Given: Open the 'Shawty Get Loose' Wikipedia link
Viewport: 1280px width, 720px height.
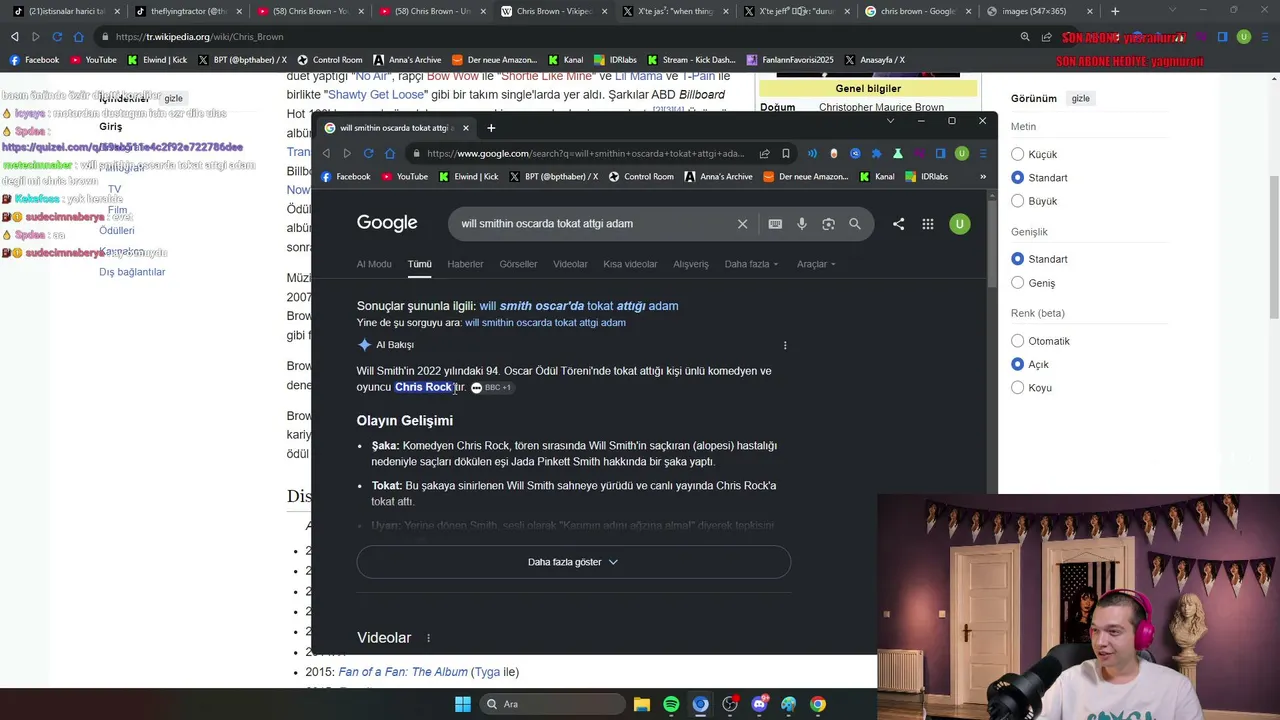Looking at the screenshot, I should pos(375,94).
